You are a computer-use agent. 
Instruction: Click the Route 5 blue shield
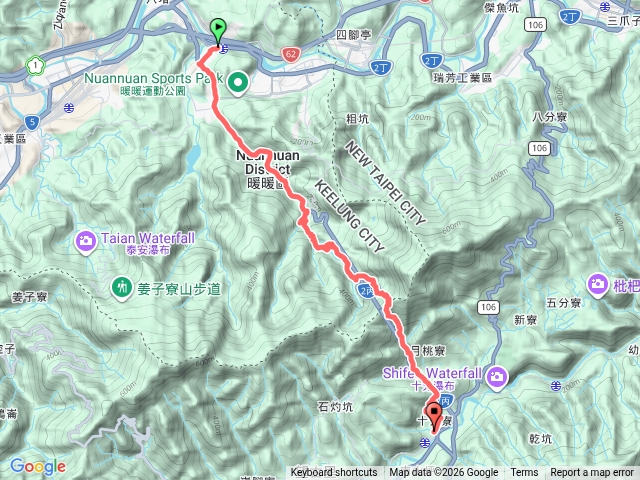(32, 122)
